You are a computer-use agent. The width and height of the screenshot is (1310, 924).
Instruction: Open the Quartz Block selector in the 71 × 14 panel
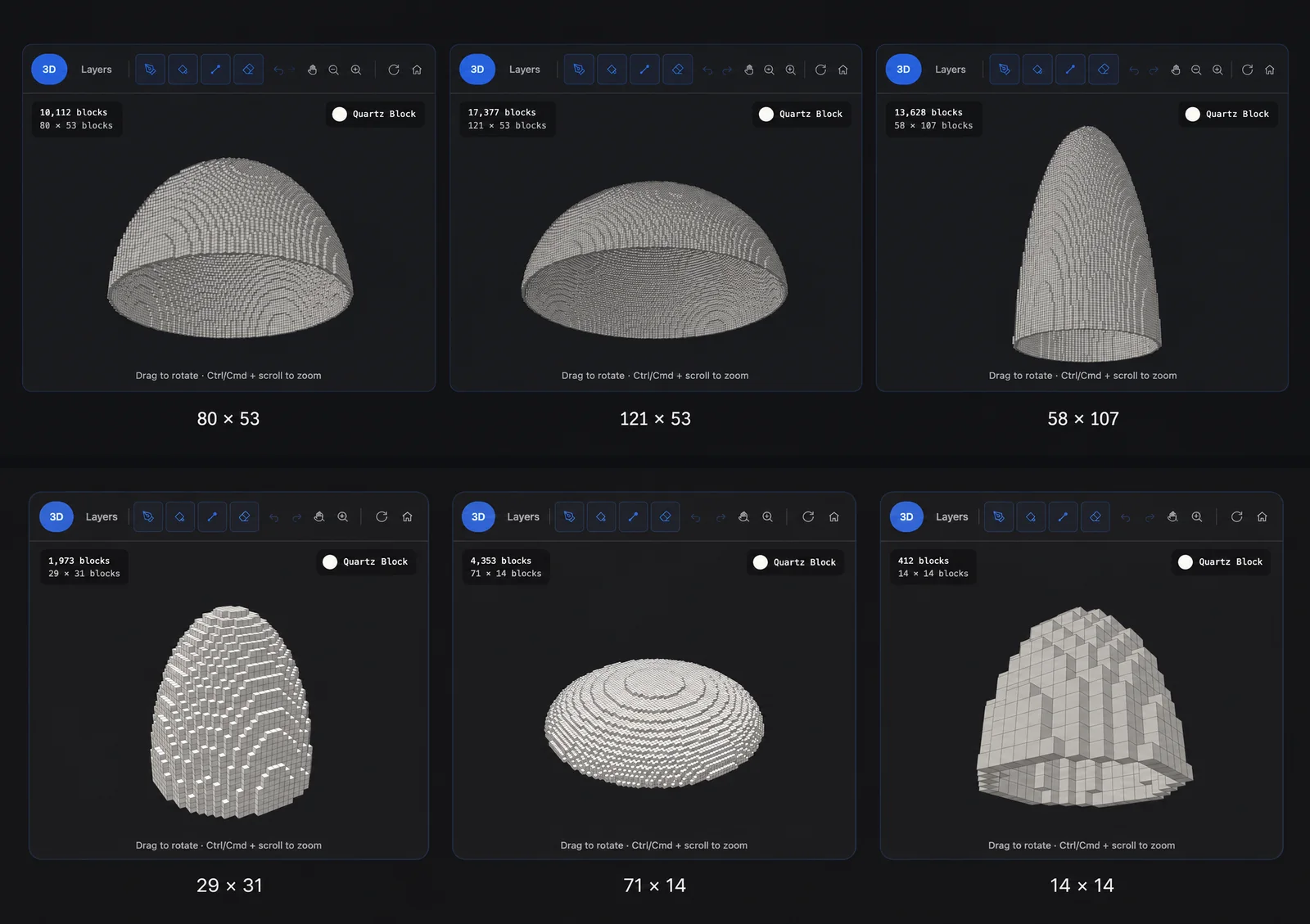tap(795, 562)
